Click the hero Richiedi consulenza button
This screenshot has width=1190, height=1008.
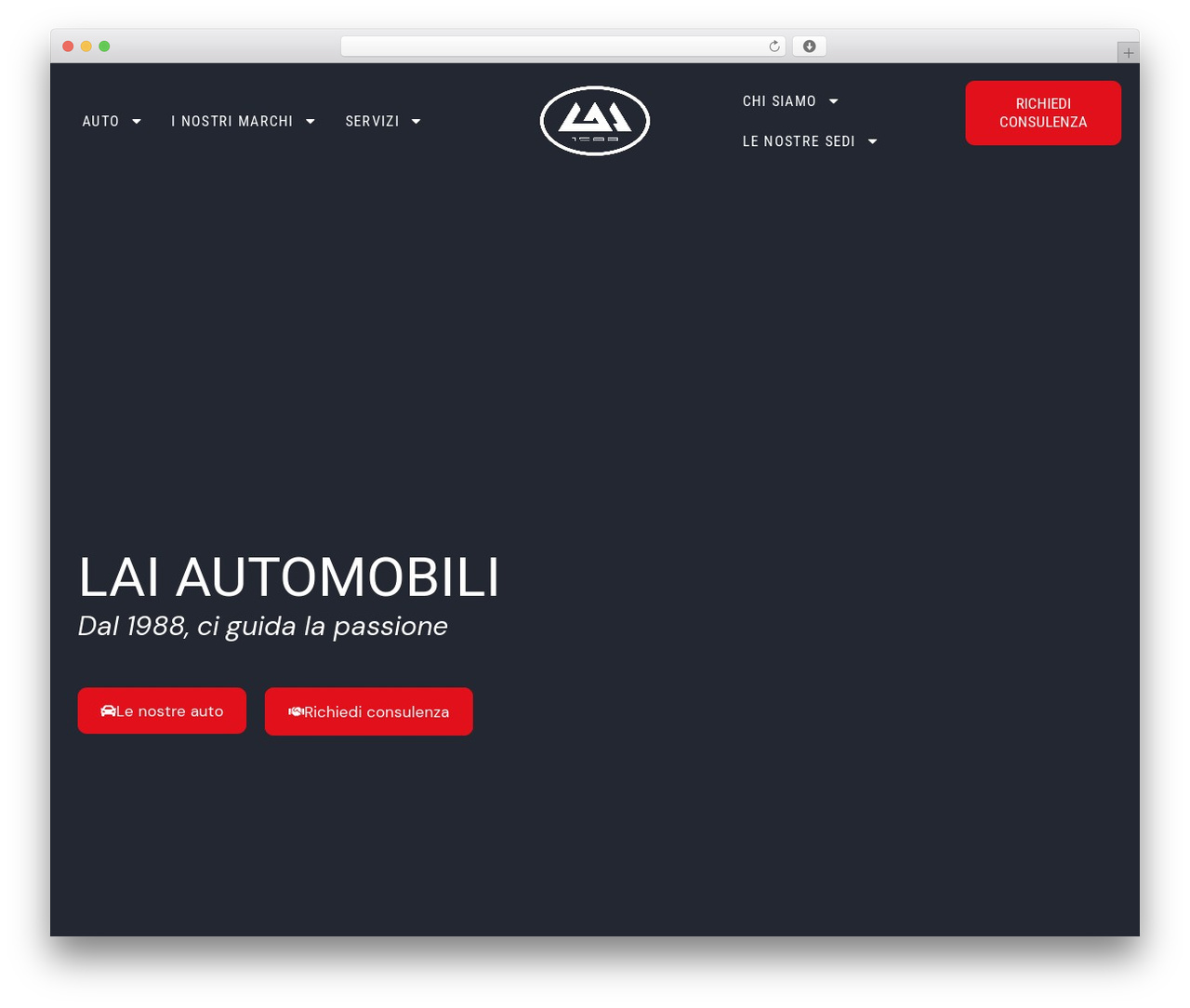(x=369, y=711)
